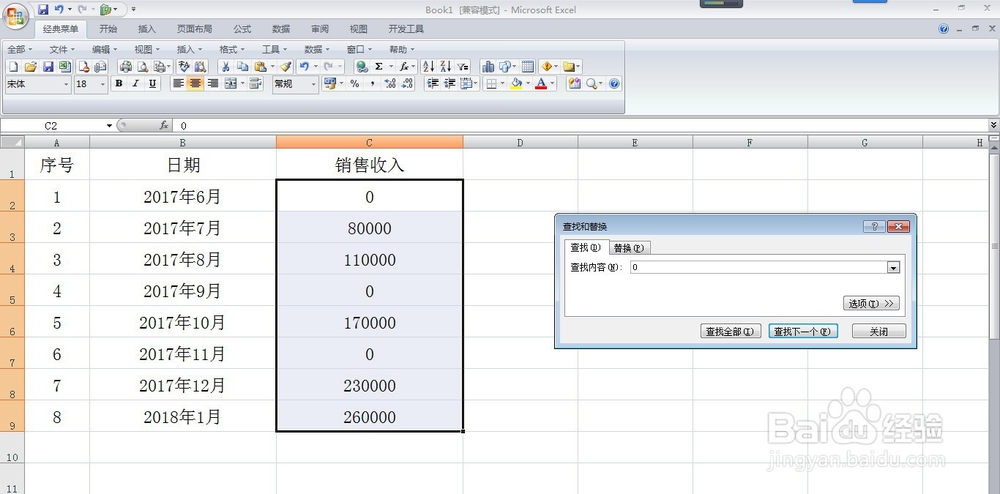Open the font name dropdown showing 宋体
1000x494 pixels.
click(66, 84)
